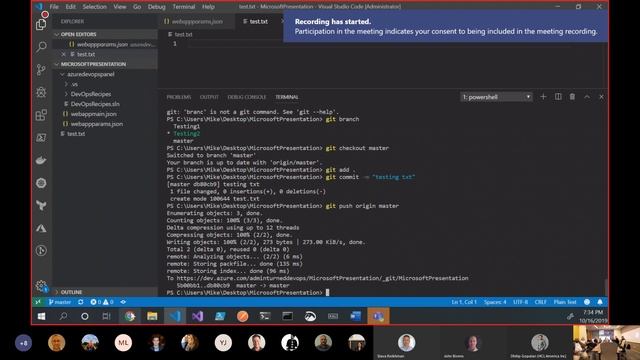Open the Manage gear icon in activity bar

pos(41,286)
